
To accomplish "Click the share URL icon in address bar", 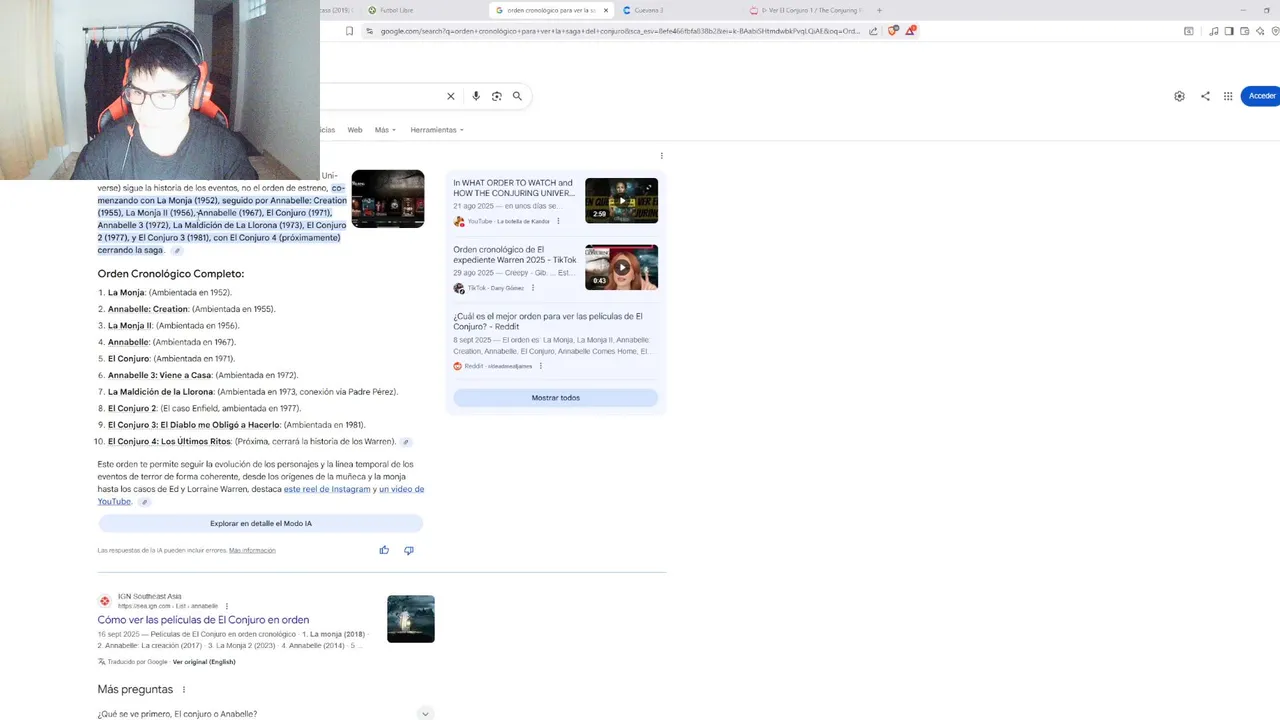I will [873, 31].
